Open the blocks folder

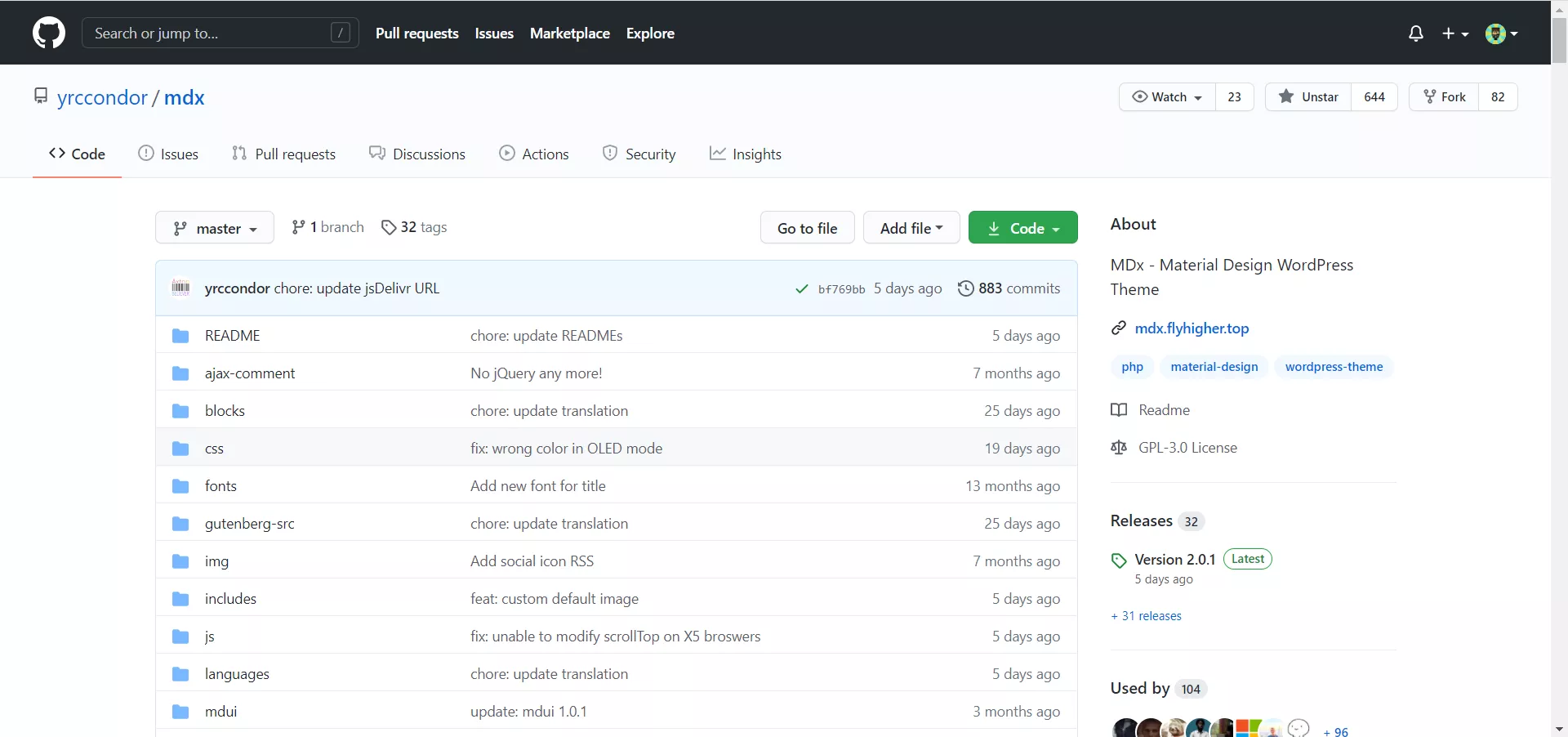[x=225, y=411]
